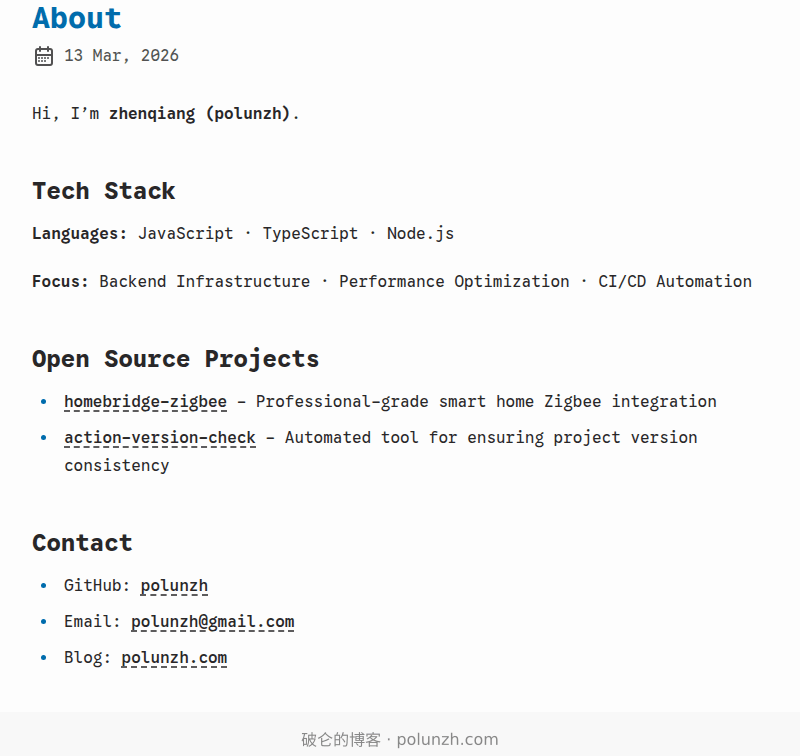The image size is (800, 756).
Task: Click the footer text 破仑的博客 · polunzh.com
Action: pyautogui.click(x=400, y=740)
